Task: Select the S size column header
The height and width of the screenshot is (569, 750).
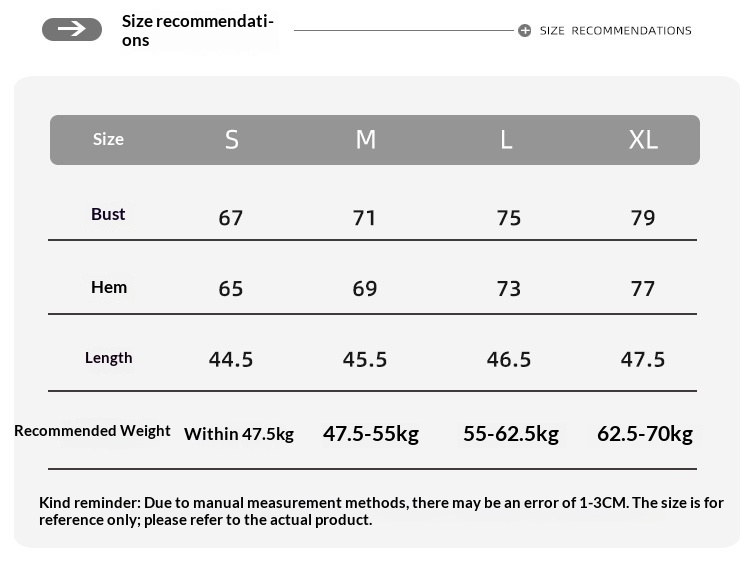Action: tap(231, 140)
